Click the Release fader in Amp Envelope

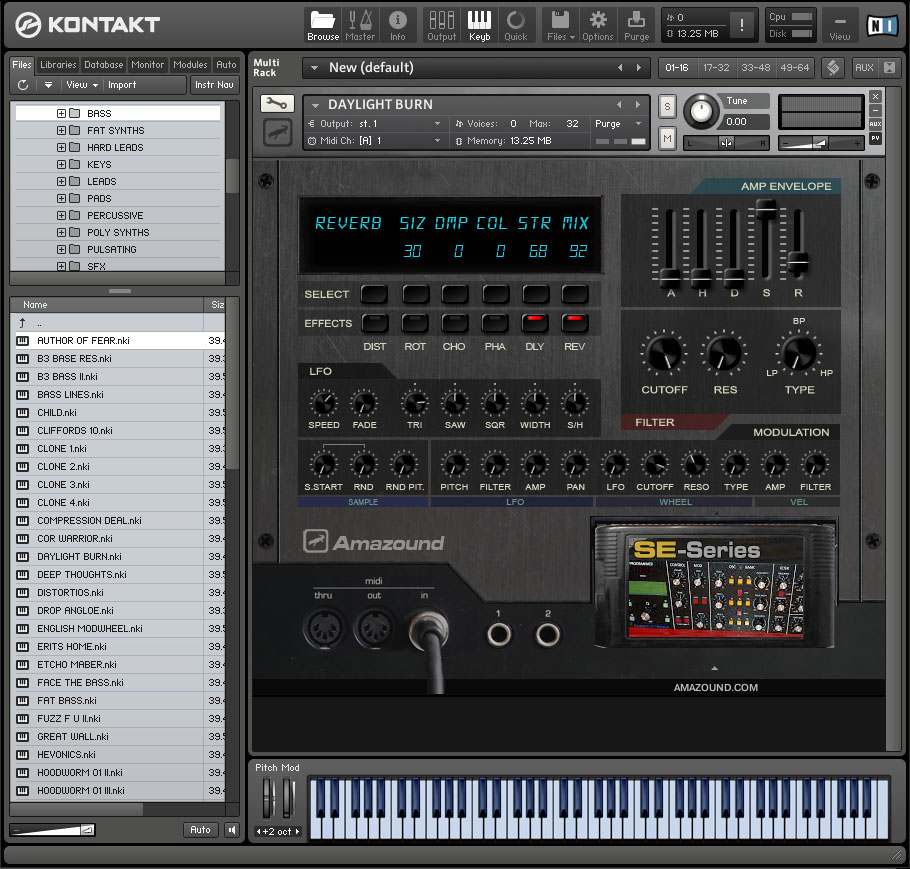pyautogui.click(x=798, y=262)
